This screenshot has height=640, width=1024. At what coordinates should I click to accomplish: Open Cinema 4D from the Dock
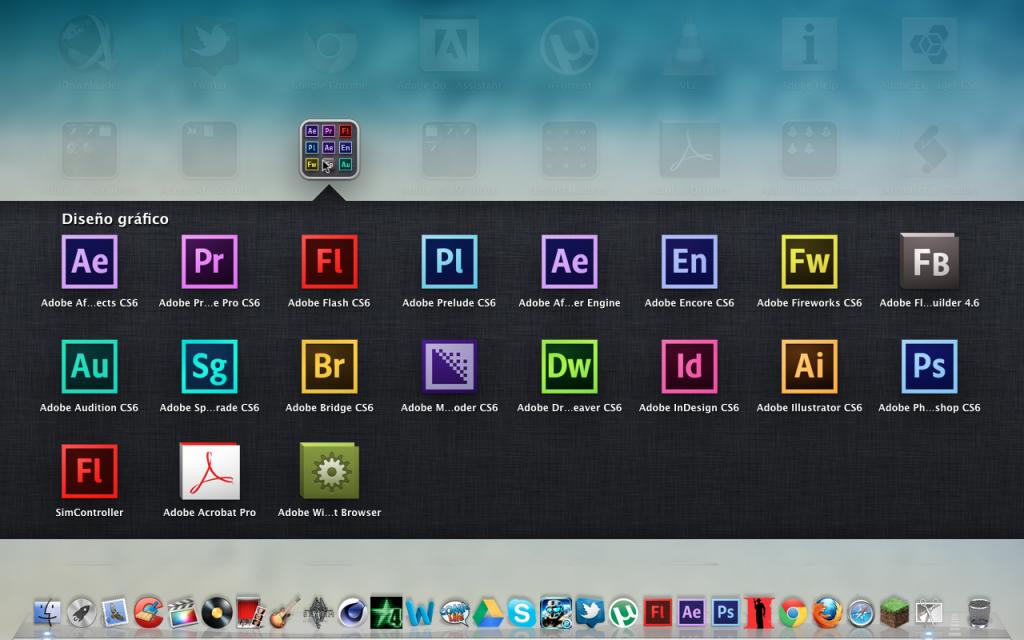coord(352,613)
